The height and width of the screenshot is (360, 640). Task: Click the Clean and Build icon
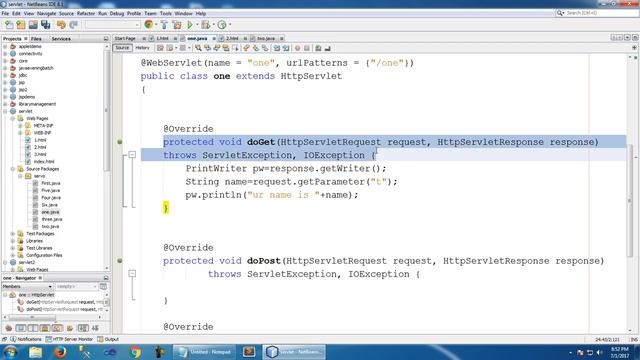(177, 25)
